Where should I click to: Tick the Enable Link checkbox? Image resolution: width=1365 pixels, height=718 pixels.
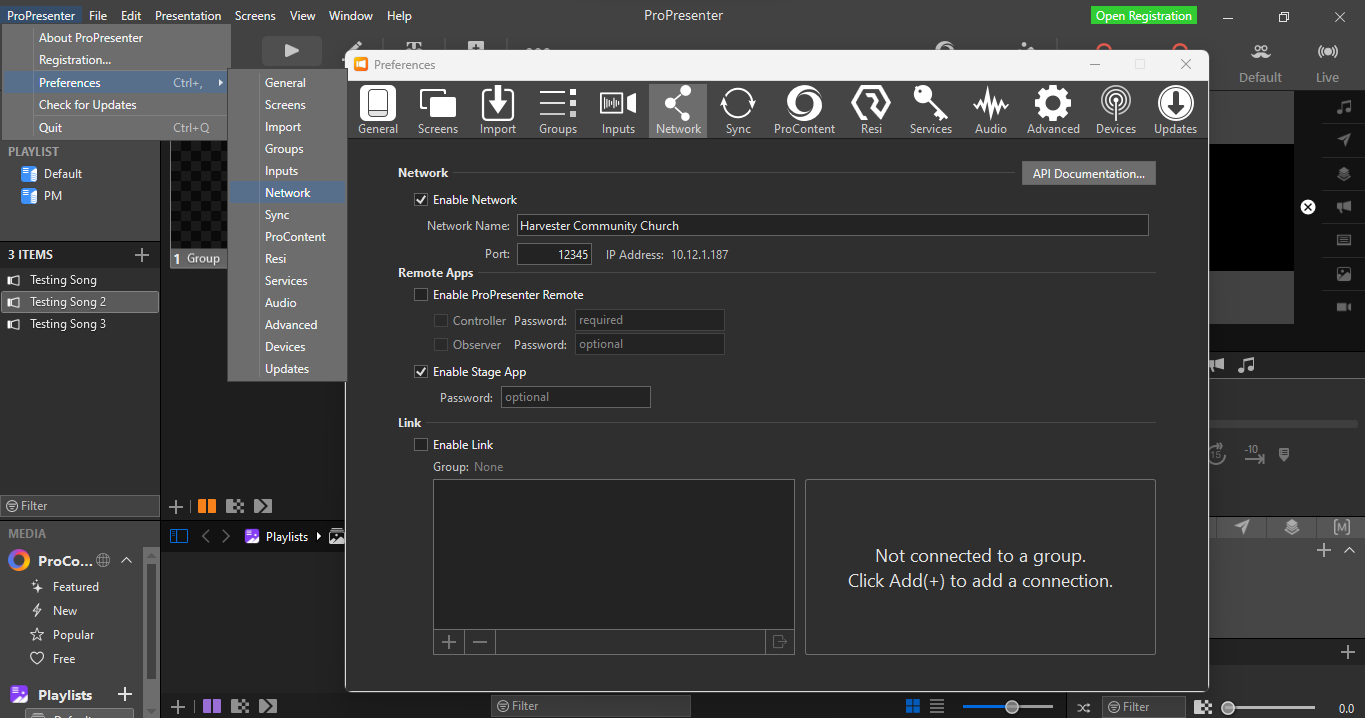[x=421, y=445]
